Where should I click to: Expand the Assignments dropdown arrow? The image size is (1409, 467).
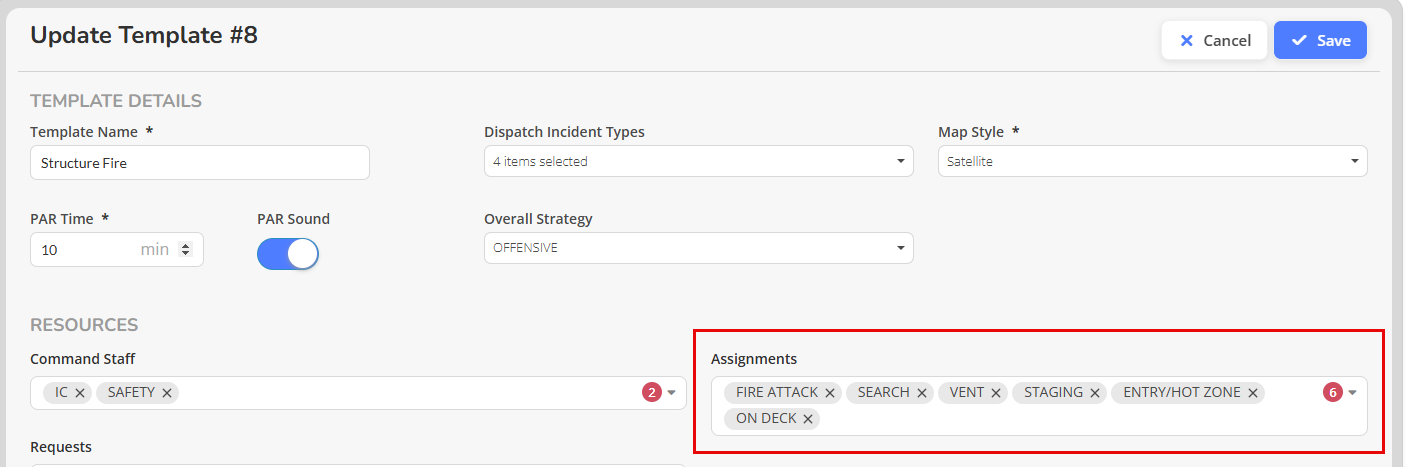pos(1352,393)
